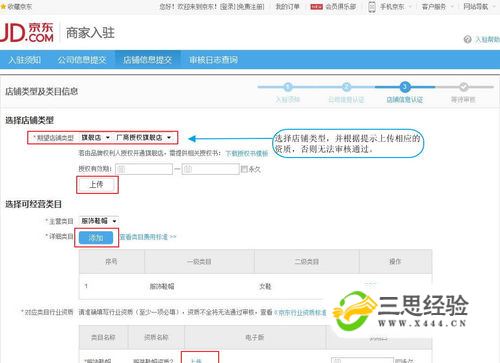Open the authorization start date calendar icon

(121, 169)
